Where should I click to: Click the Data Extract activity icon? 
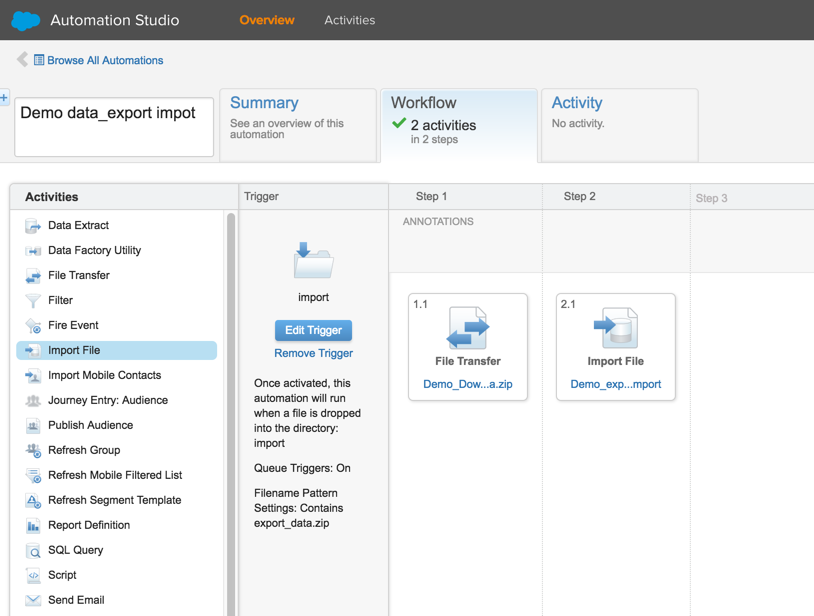pos(33,226)
